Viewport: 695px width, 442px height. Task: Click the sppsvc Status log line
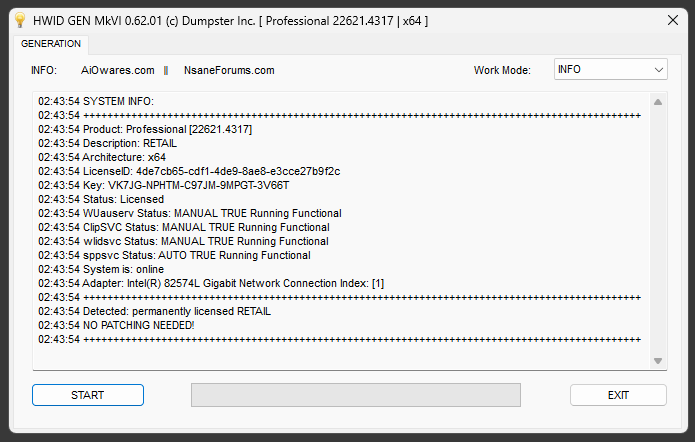(175, 255)
